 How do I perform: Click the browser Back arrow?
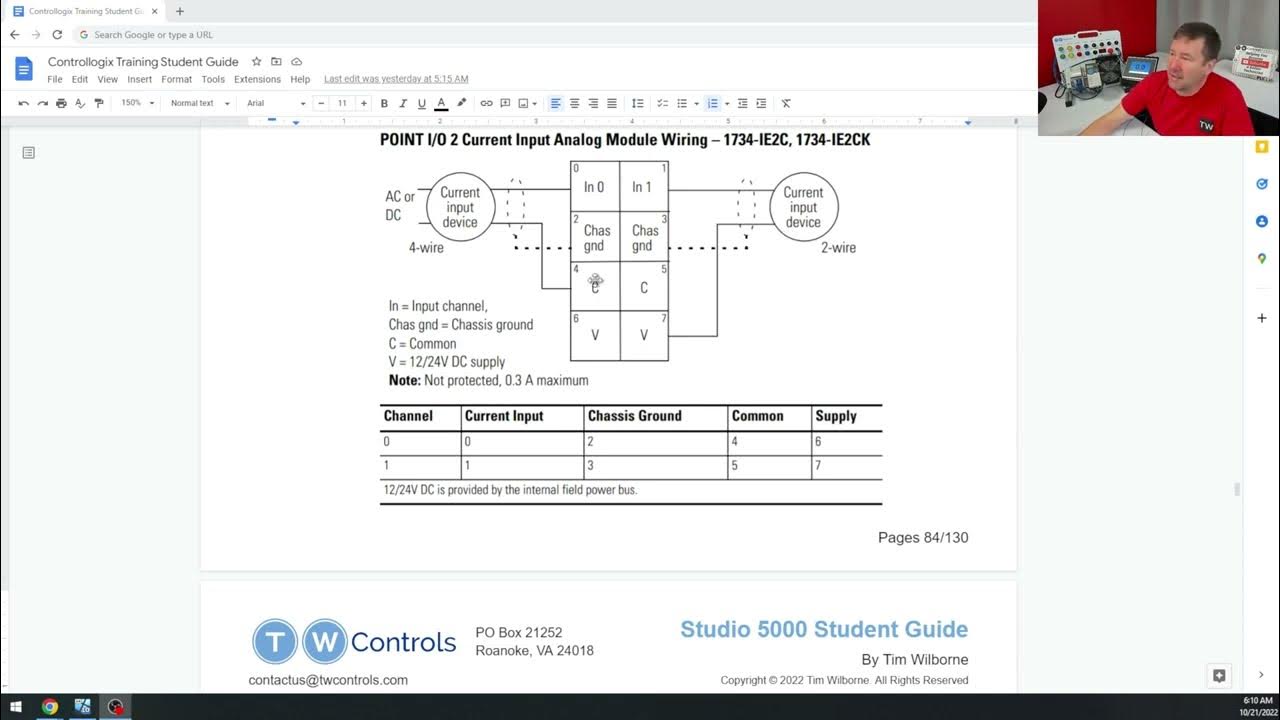point(14,34)
